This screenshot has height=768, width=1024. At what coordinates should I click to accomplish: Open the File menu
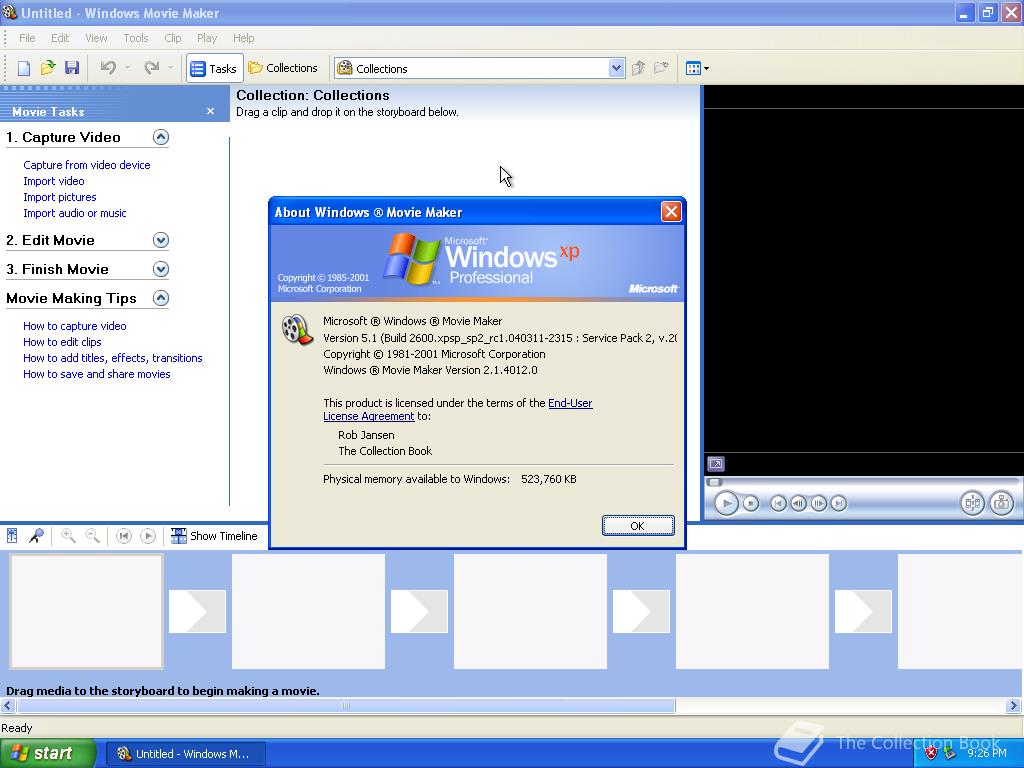(27, 38)
